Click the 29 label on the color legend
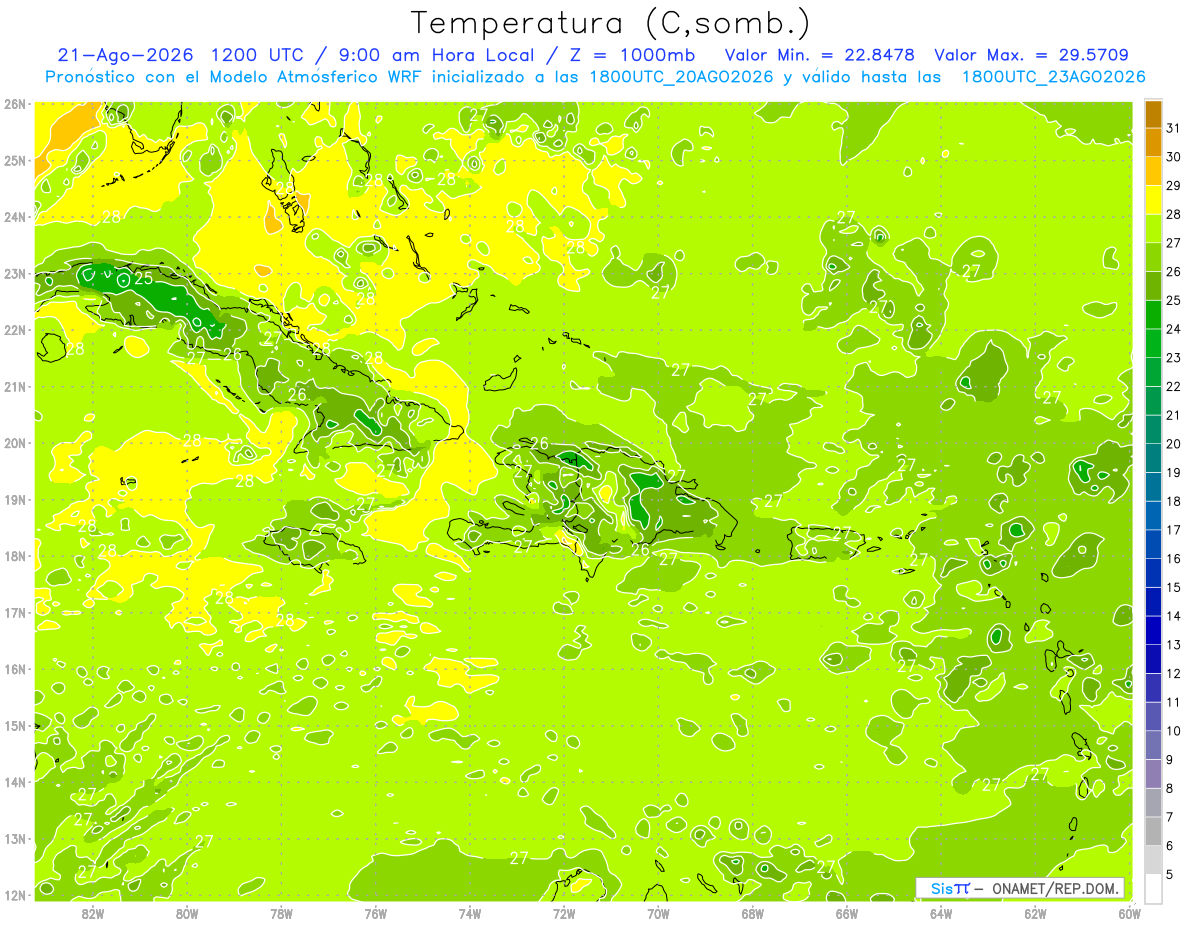 coord(1174,186)
